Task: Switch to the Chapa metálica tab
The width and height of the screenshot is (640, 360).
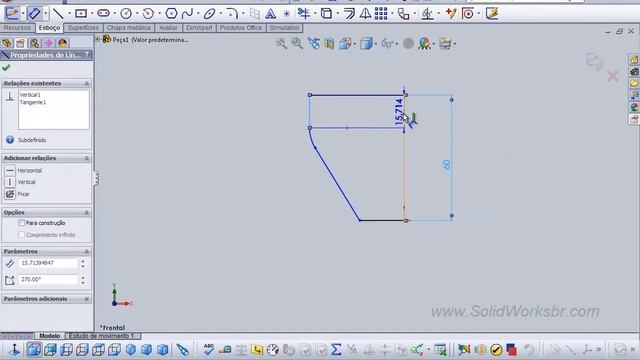Action: tap(129, 28)
